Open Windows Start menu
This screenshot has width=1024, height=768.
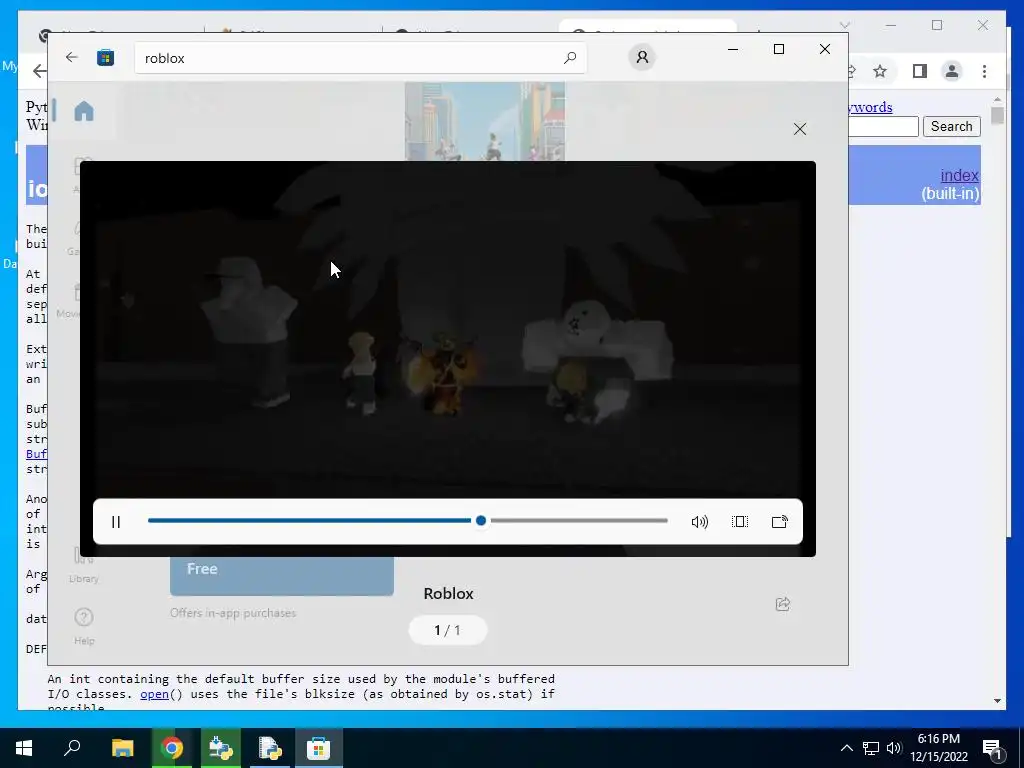pos(24,748)
